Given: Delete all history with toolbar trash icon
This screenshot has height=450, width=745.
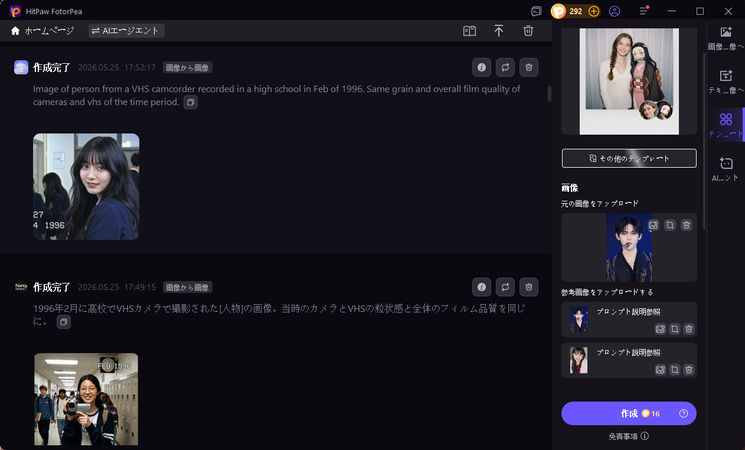Looking at the screenshot, I should coord(528,31).
